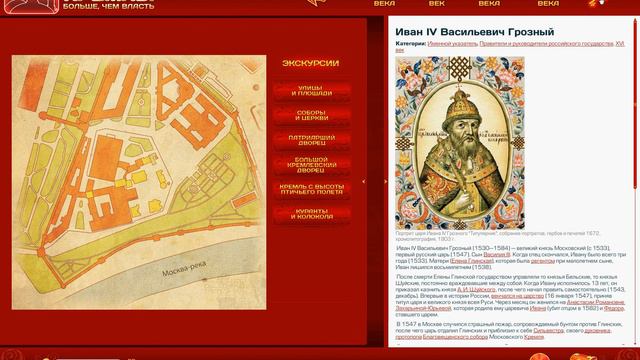The width and height of the screenshot is (640, 360).
Task: Open the Анастасии Романовне link
Action: pos(596,302)
